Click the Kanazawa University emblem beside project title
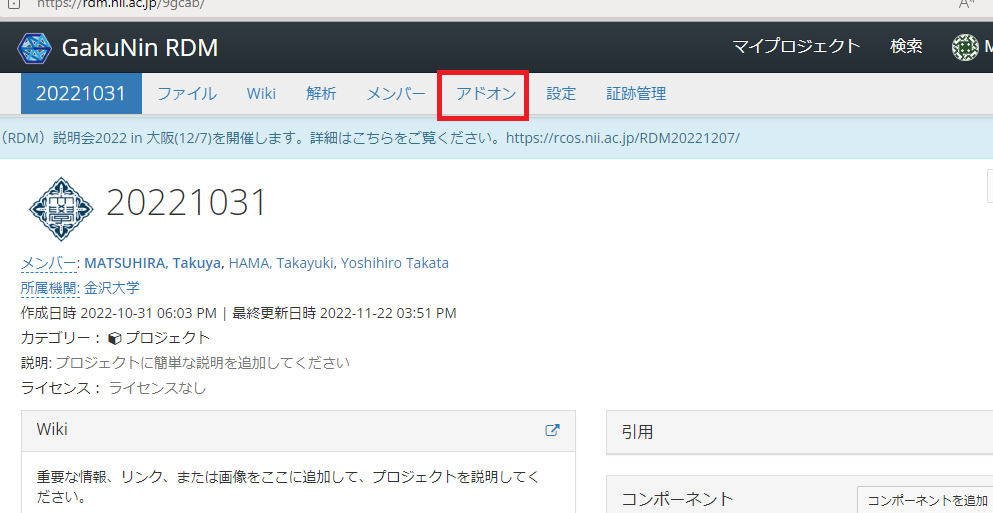The height and width of the screenshot is (513, 993). tap(61, 209)
